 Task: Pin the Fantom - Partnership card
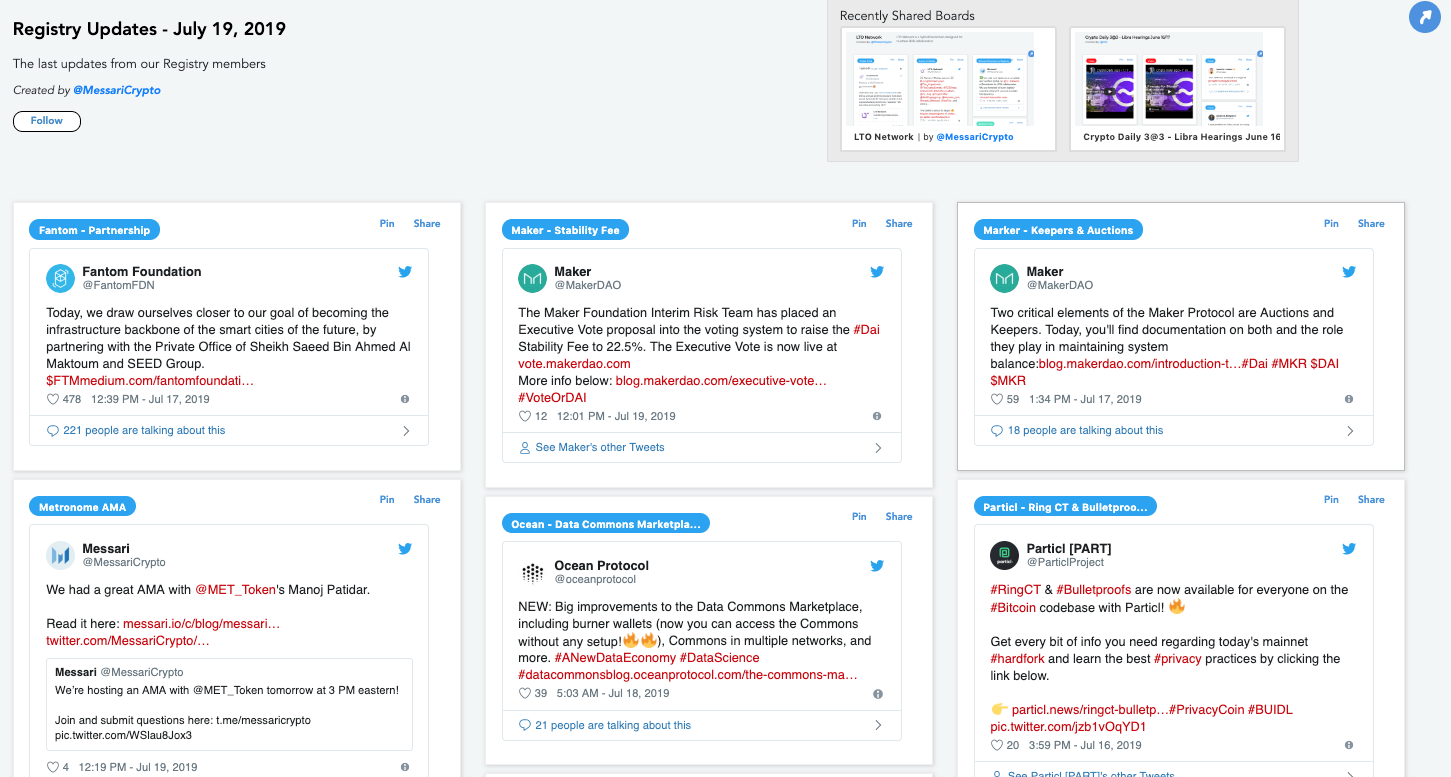tap(387, 224)
